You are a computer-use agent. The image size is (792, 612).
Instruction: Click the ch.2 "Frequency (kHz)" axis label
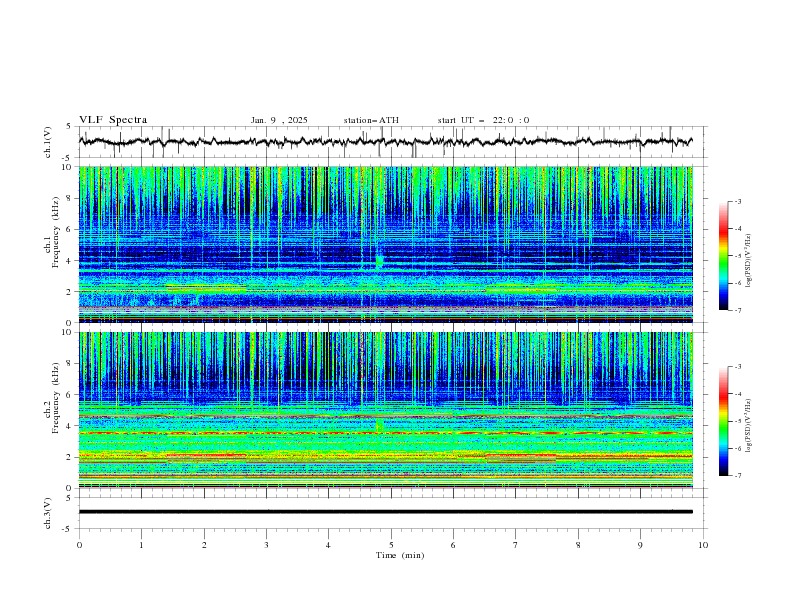(x=55, y=398)
